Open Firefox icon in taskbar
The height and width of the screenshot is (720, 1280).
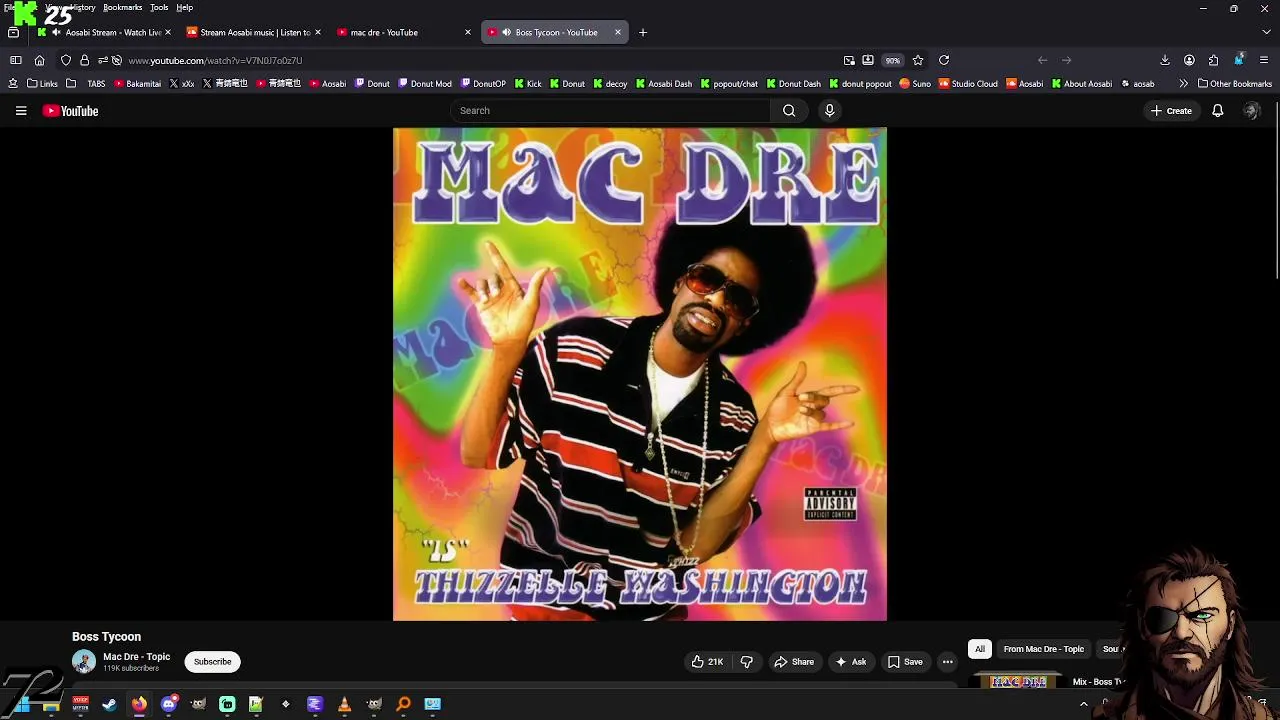(139, 704)
